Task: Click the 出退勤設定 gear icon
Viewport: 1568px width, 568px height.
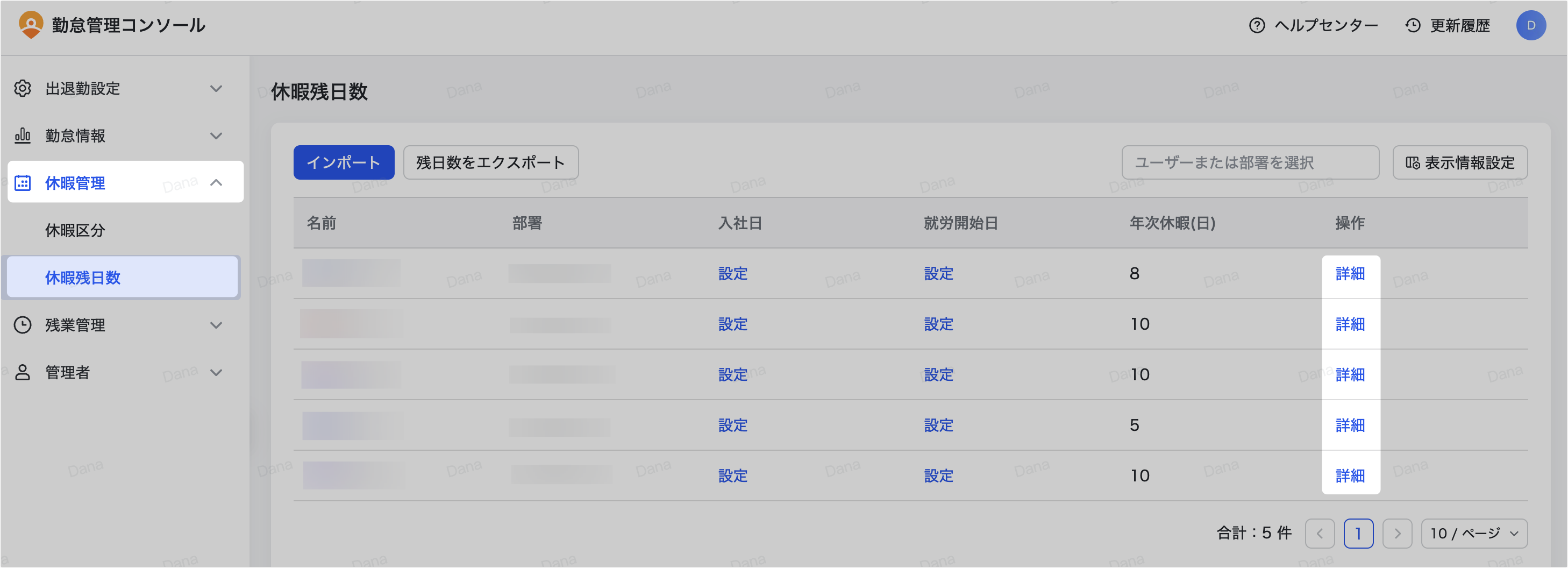Action: click(x=23, y=88)
